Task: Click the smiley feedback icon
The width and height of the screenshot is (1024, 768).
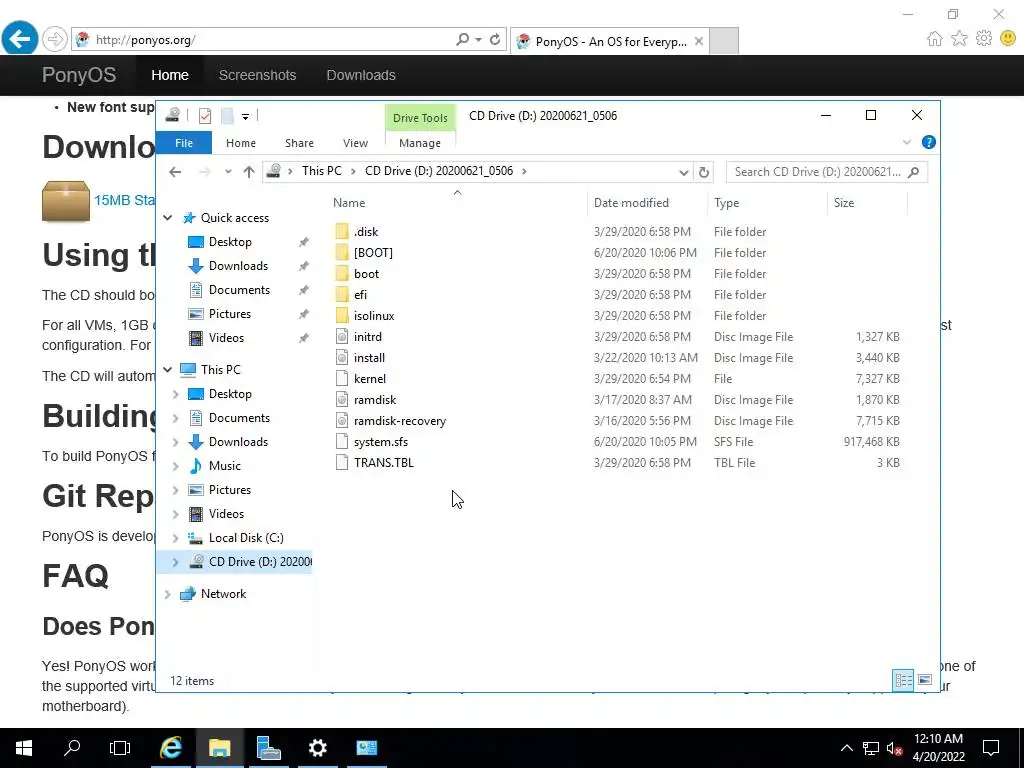Action: tap(1008, 39)
